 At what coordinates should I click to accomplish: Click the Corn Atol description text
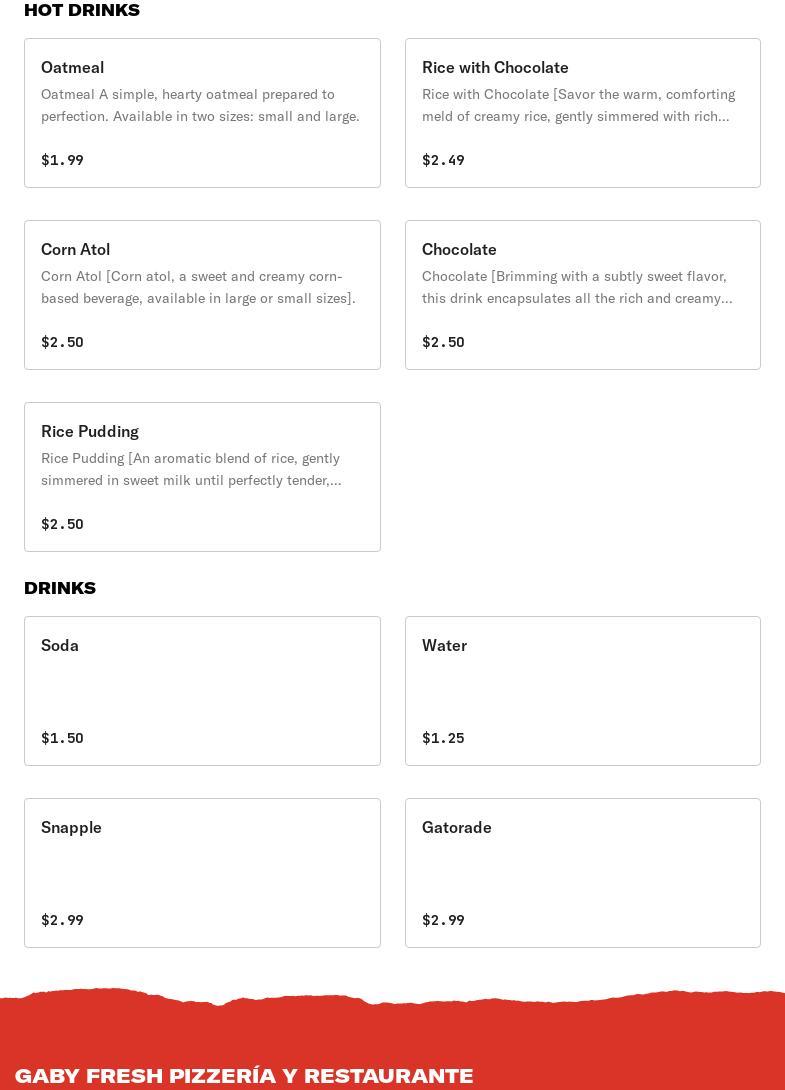point(198,287)
